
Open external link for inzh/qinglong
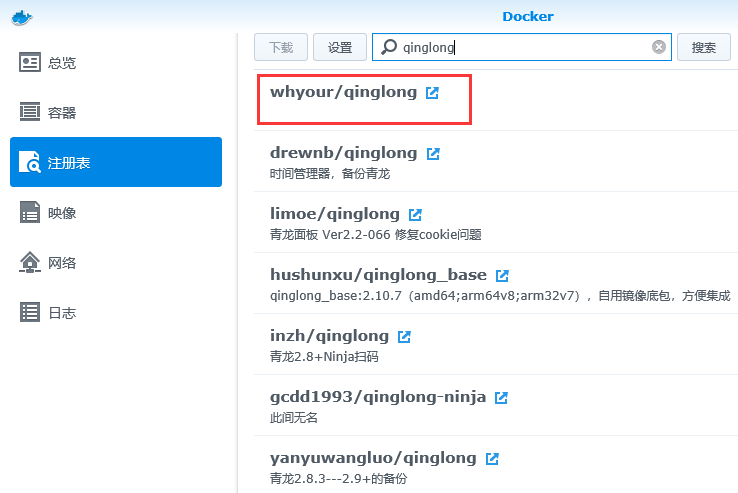tap(404, 337)
